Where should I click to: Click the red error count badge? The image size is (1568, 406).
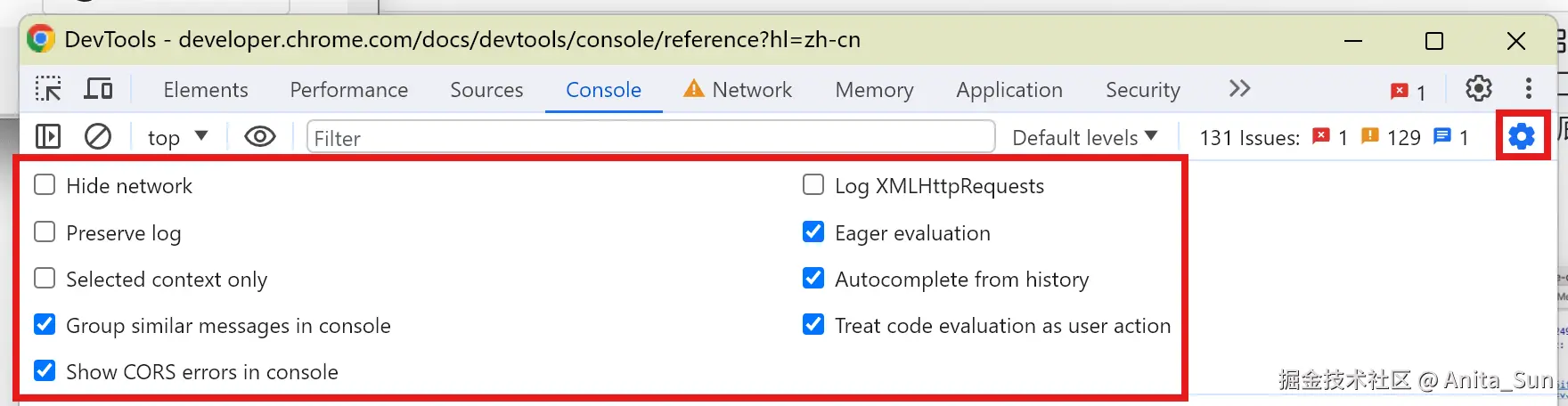click(1408, 91)
